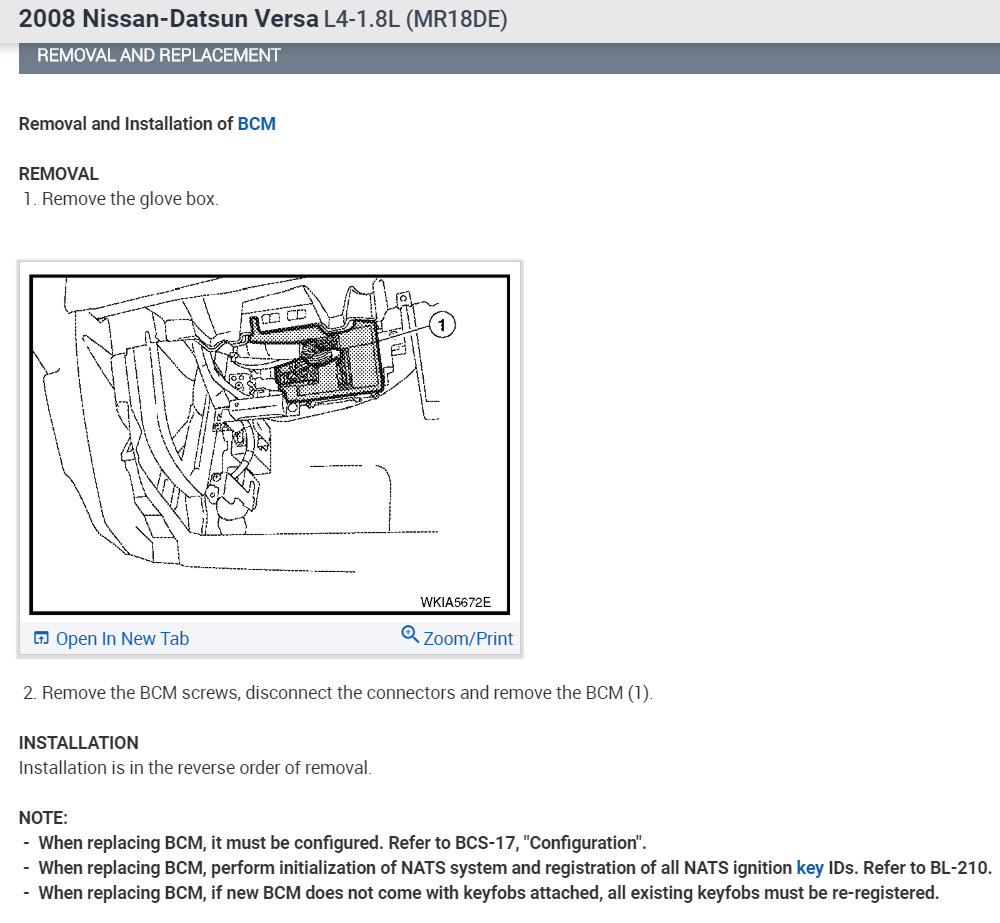Click the magnifier zoom icon

tap(409, 635)
